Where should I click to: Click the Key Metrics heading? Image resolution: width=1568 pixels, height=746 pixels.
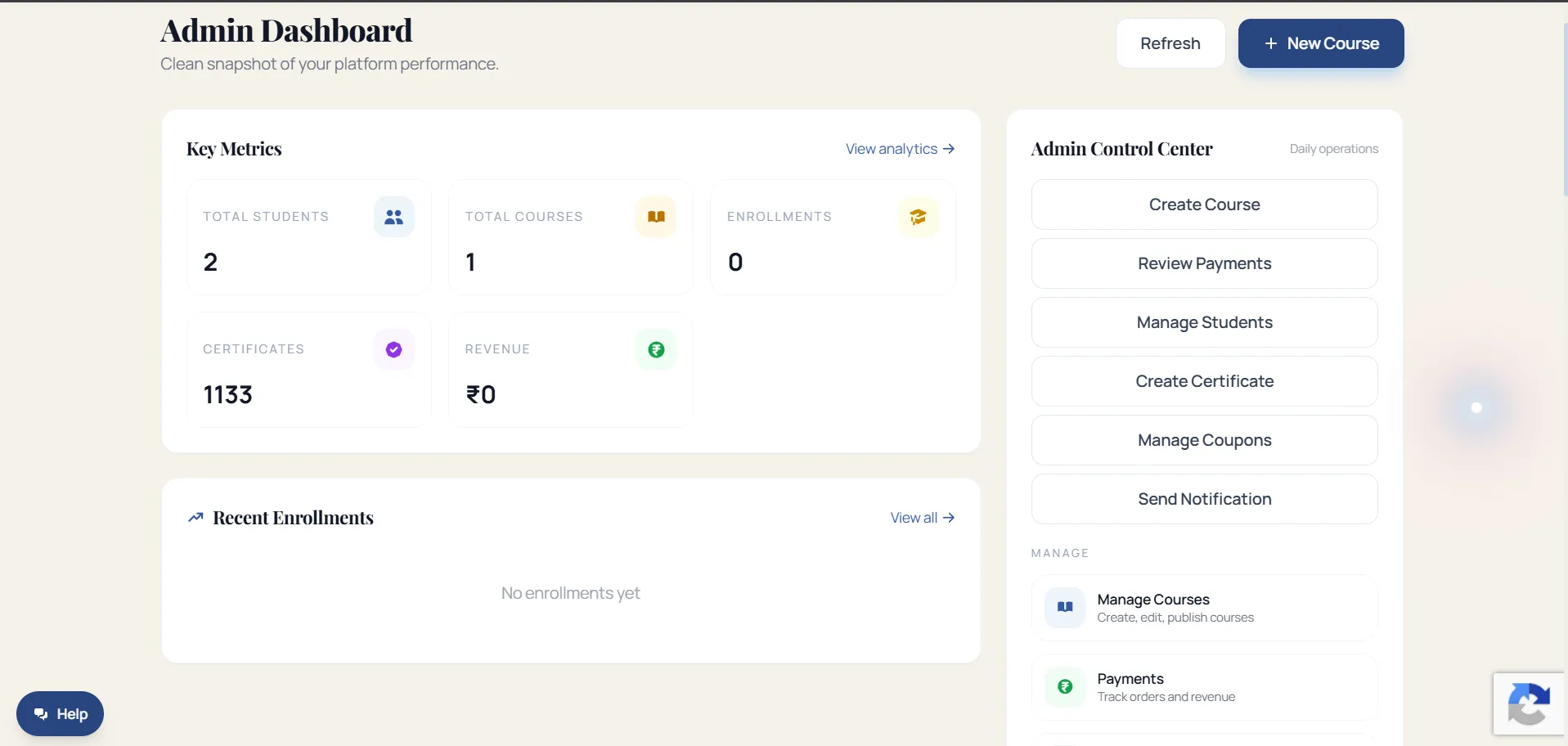pyautogui.click(x=234, y=149)
